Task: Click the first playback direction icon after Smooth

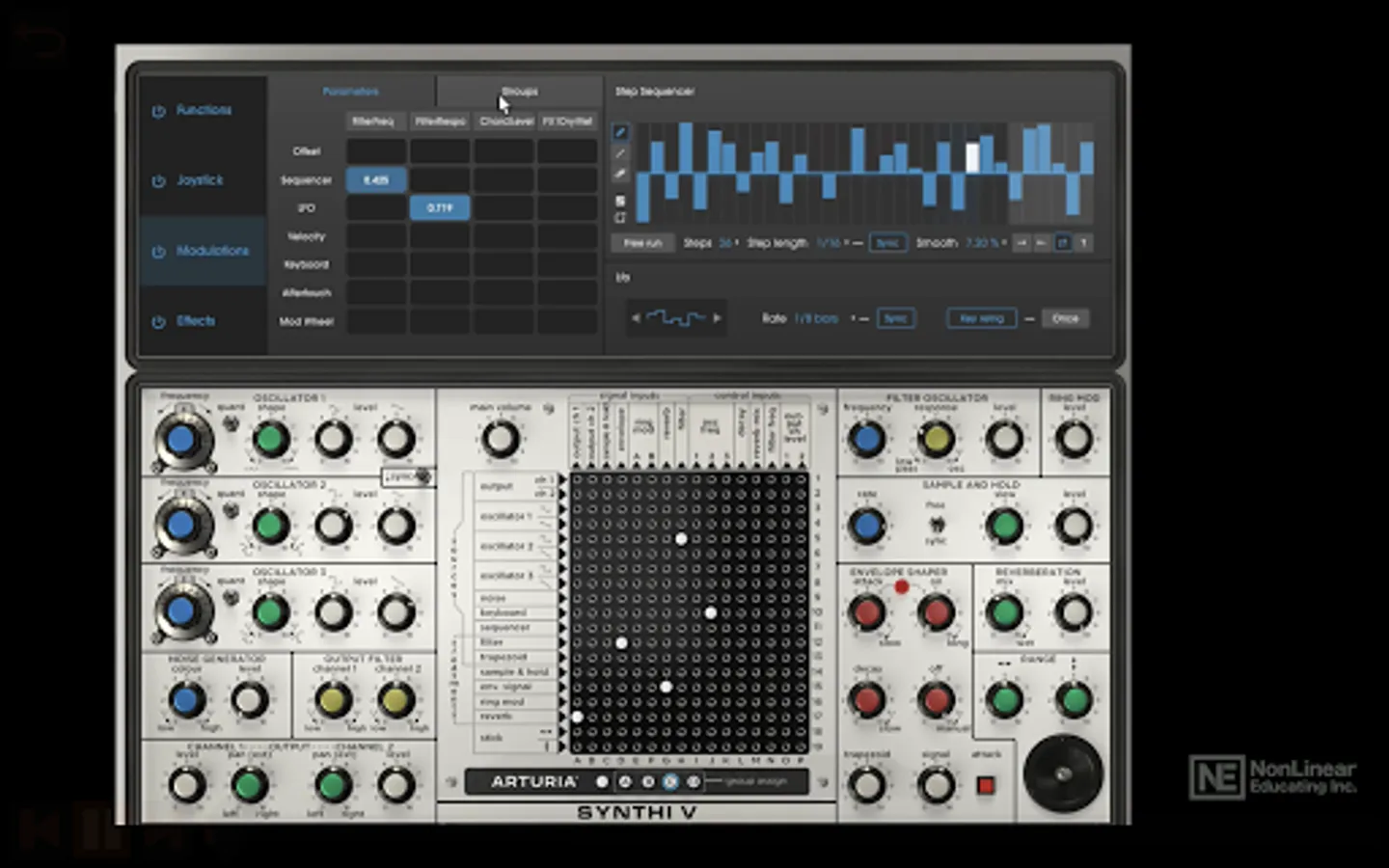Action: [x=1021, y=243]
